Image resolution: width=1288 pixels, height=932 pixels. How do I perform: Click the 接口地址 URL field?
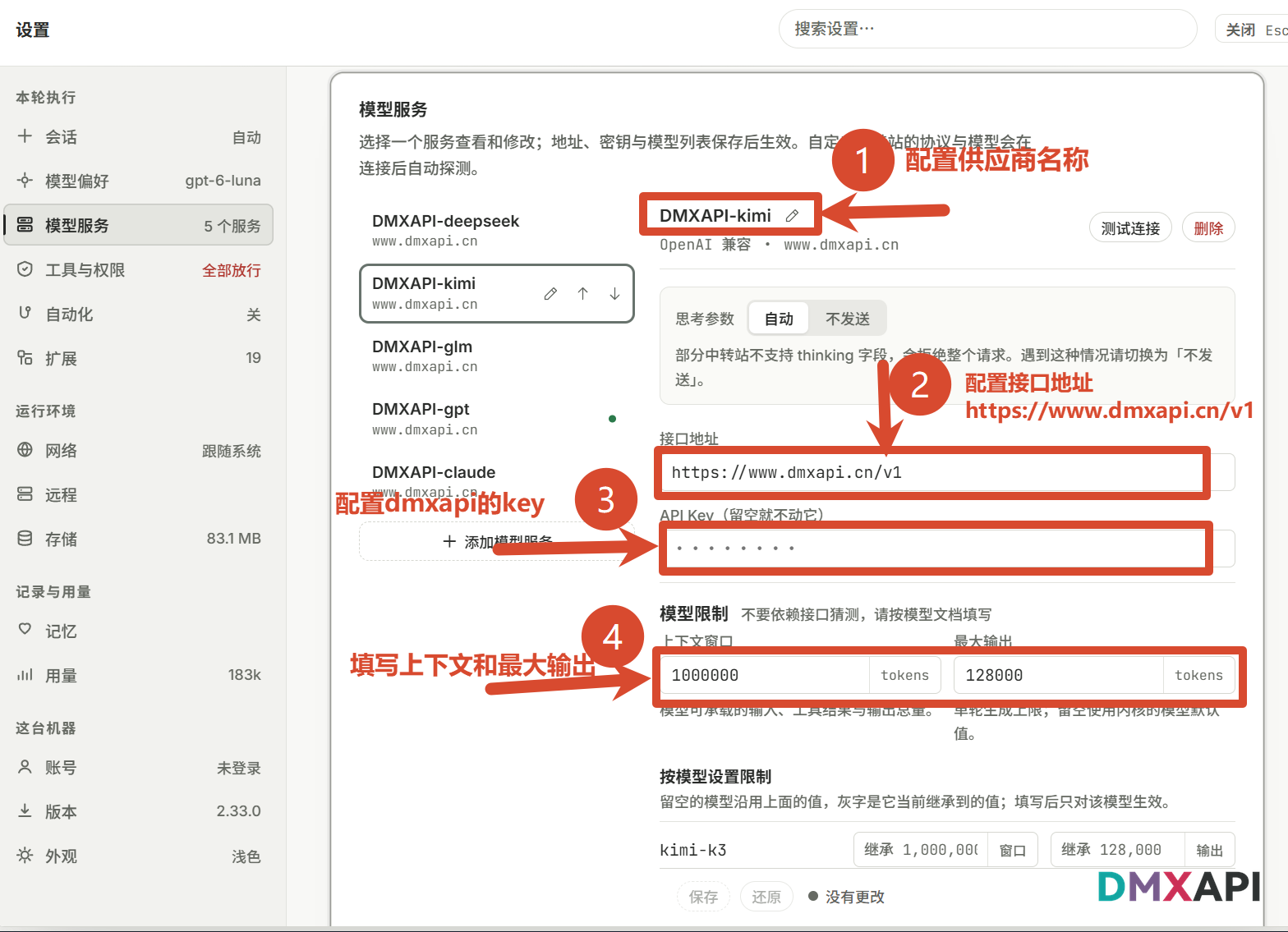(947, 472)
